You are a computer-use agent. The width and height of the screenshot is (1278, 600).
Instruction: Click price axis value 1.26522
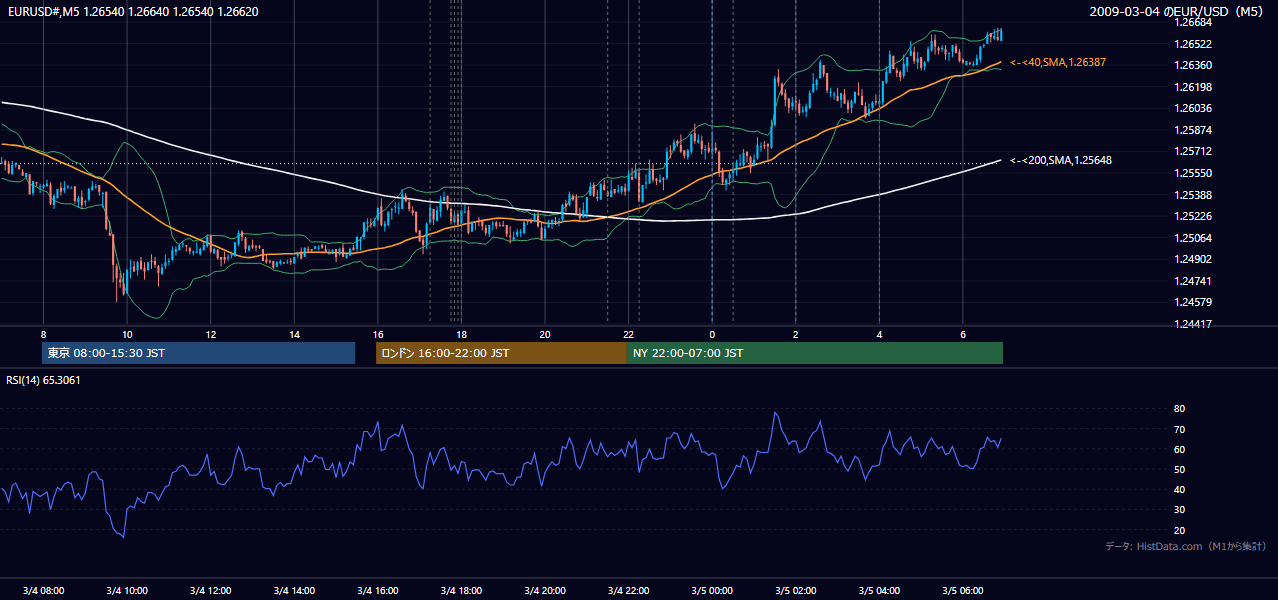[1193, 44]
